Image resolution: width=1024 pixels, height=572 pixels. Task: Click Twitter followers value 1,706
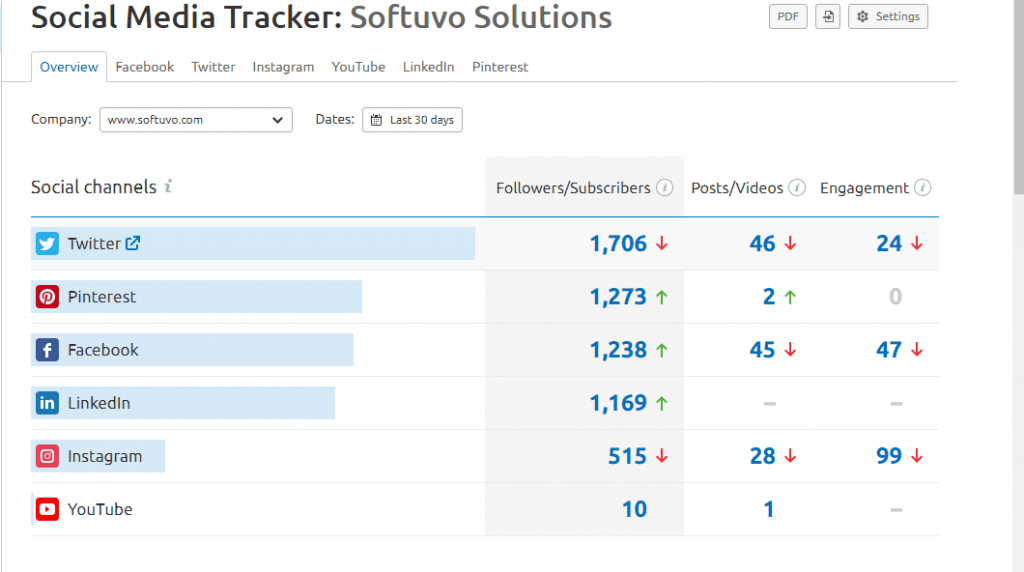(618, 244)
